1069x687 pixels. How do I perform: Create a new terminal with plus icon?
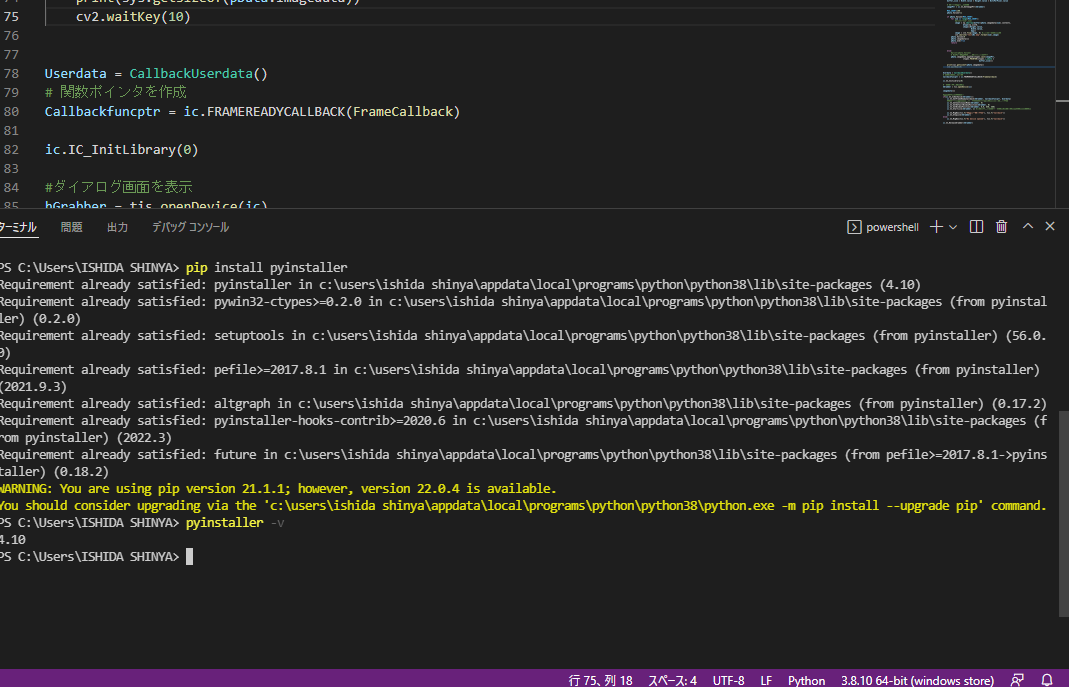coord(936,226)
